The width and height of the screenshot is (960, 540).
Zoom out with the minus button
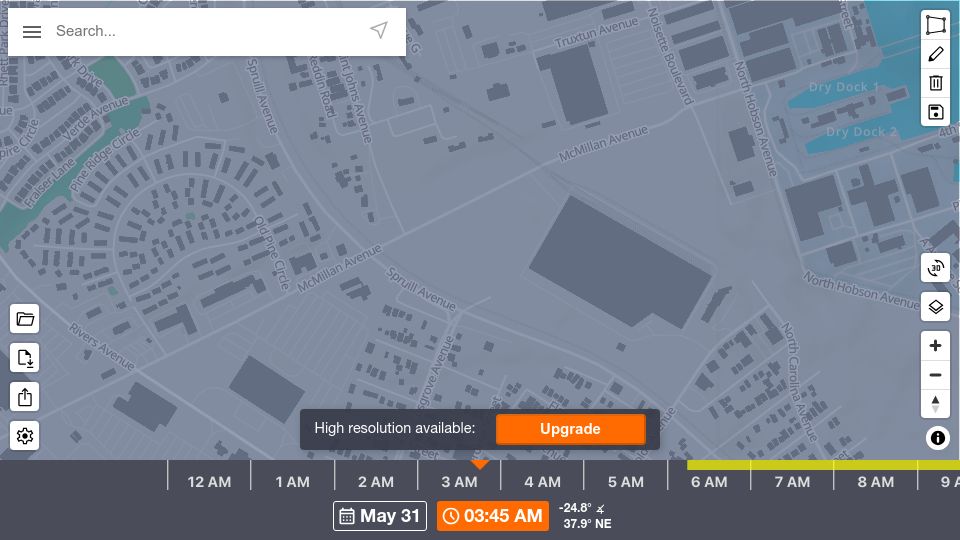point(936,375)
